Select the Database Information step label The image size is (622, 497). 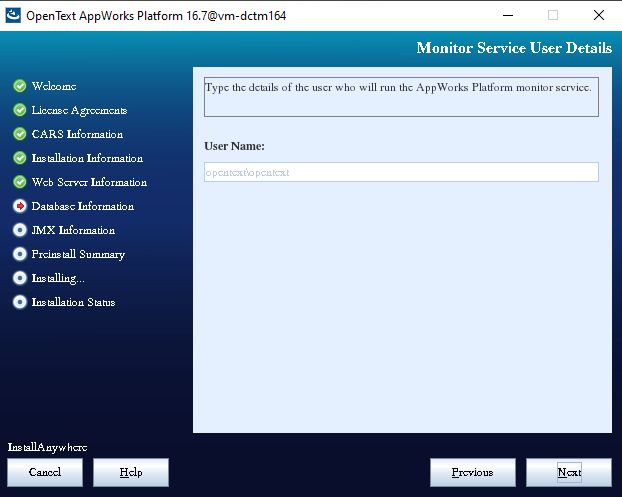click(82, 206)
